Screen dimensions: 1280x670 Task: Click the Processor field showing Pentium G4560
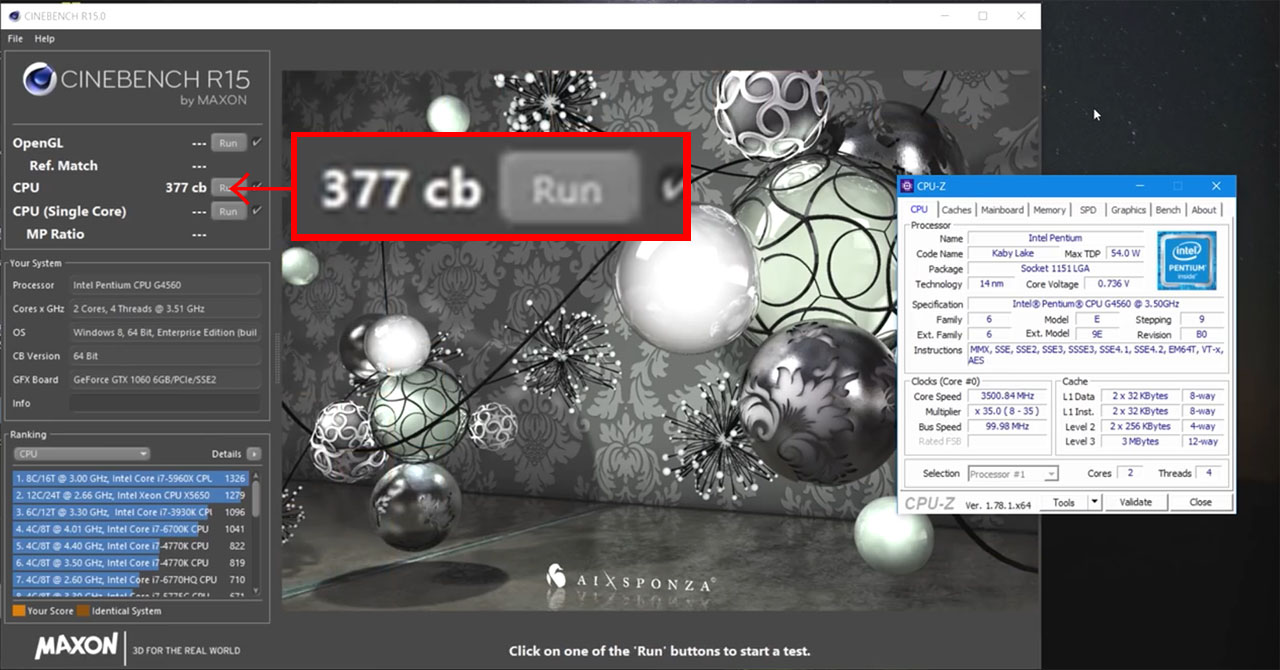point(164,285)
